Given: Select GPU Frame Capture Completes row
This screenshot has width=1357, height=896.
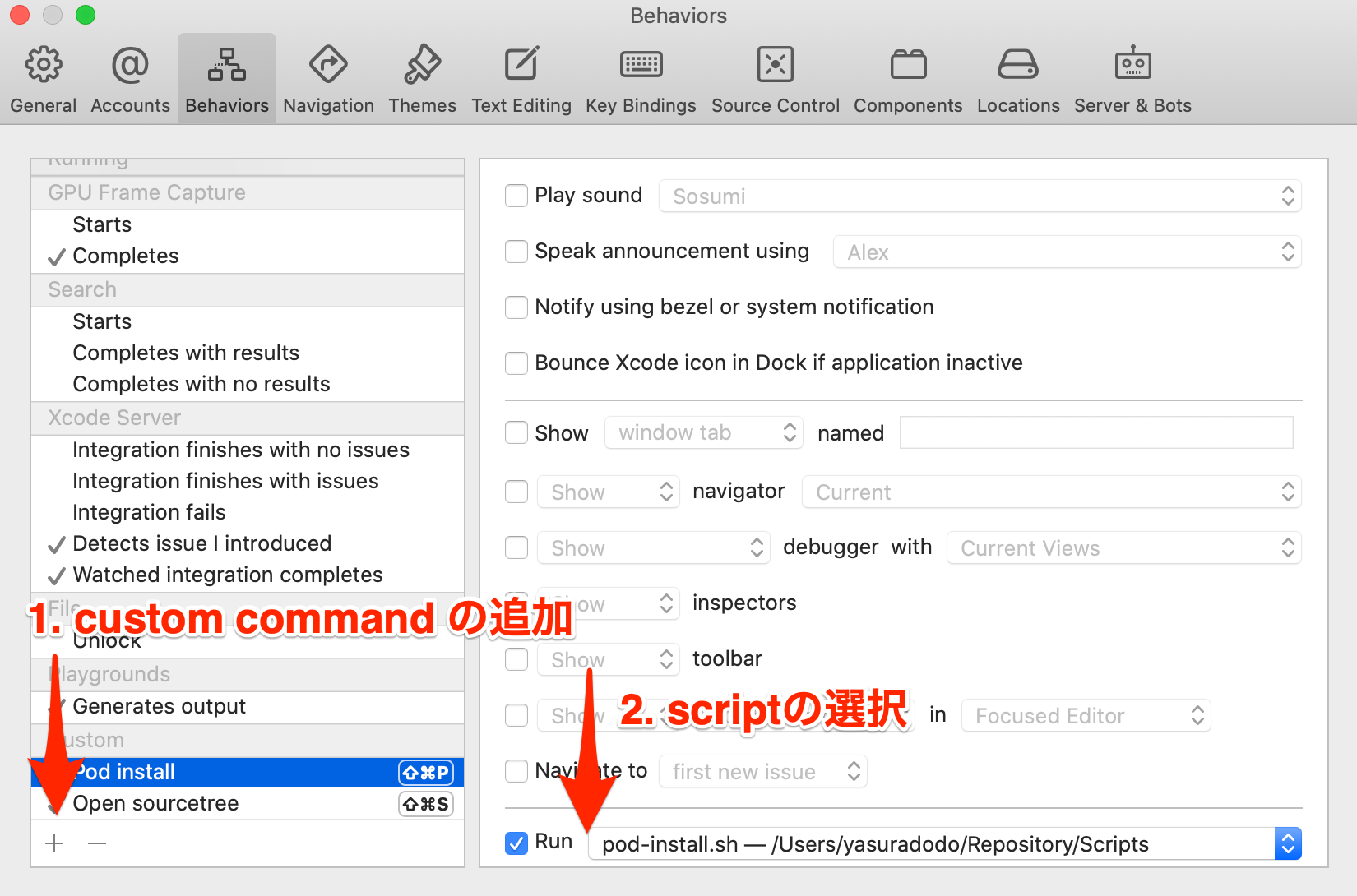Looking at the screenshot, I should [x=248, y=256].
